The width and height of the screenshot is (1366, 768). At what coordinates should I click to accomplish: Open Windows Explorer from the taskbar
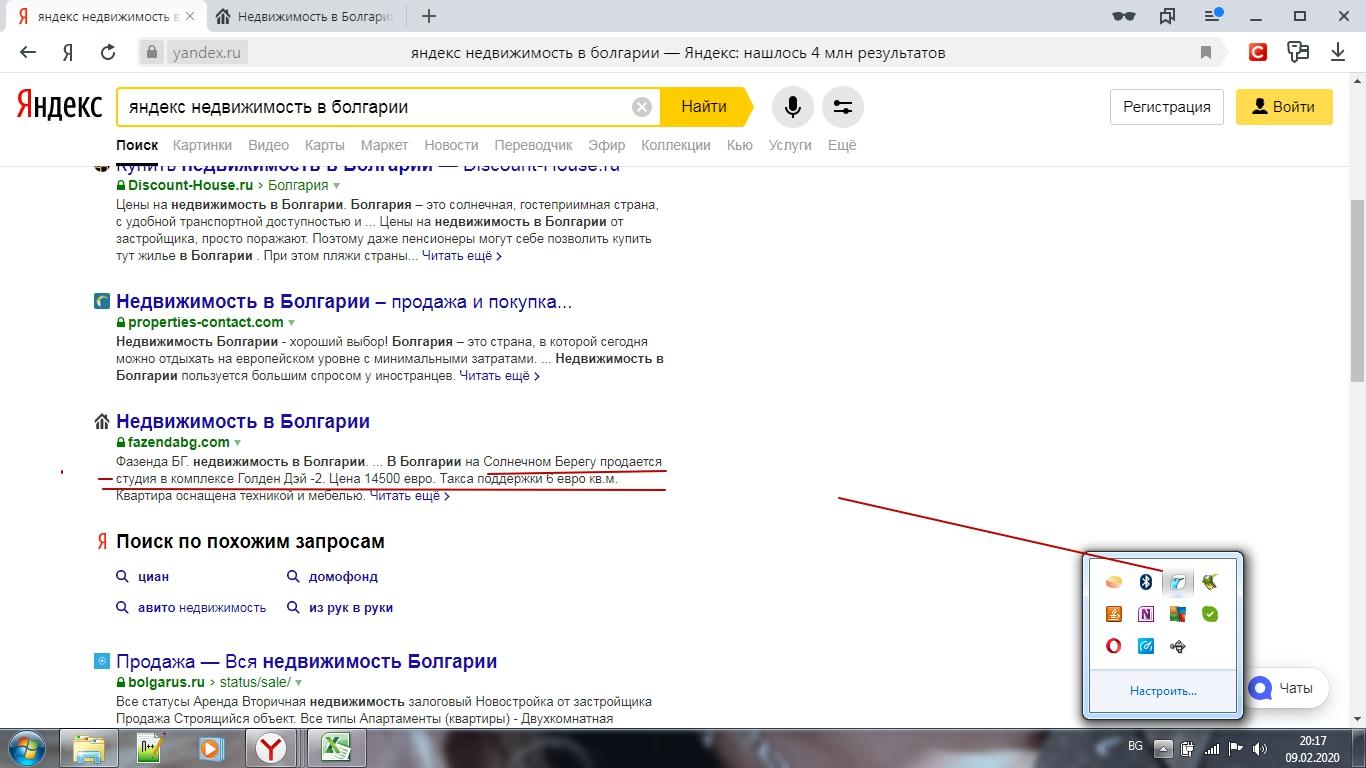point(90,748)
